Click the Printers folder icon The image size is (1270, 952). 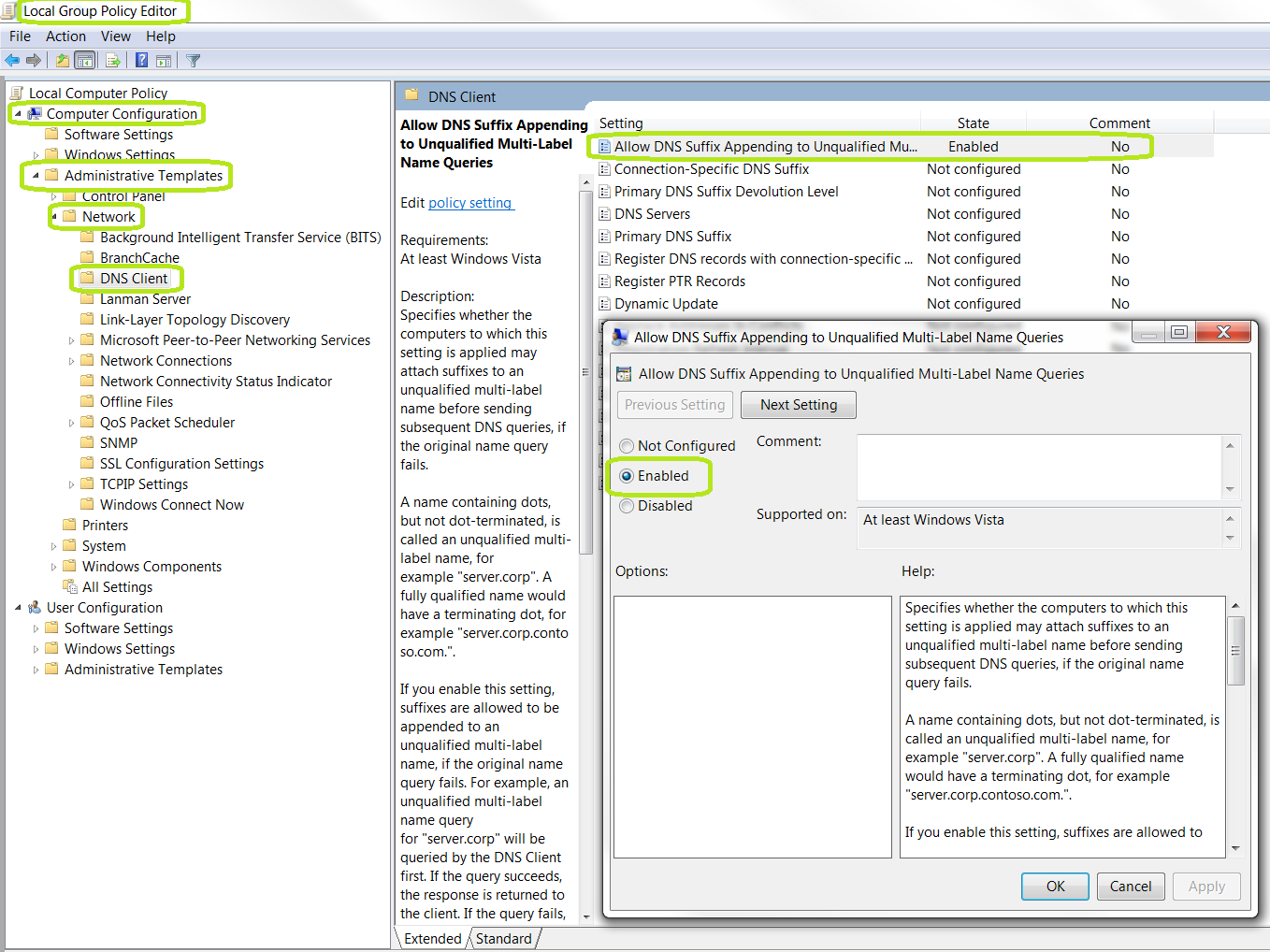[x=69, y=526]
